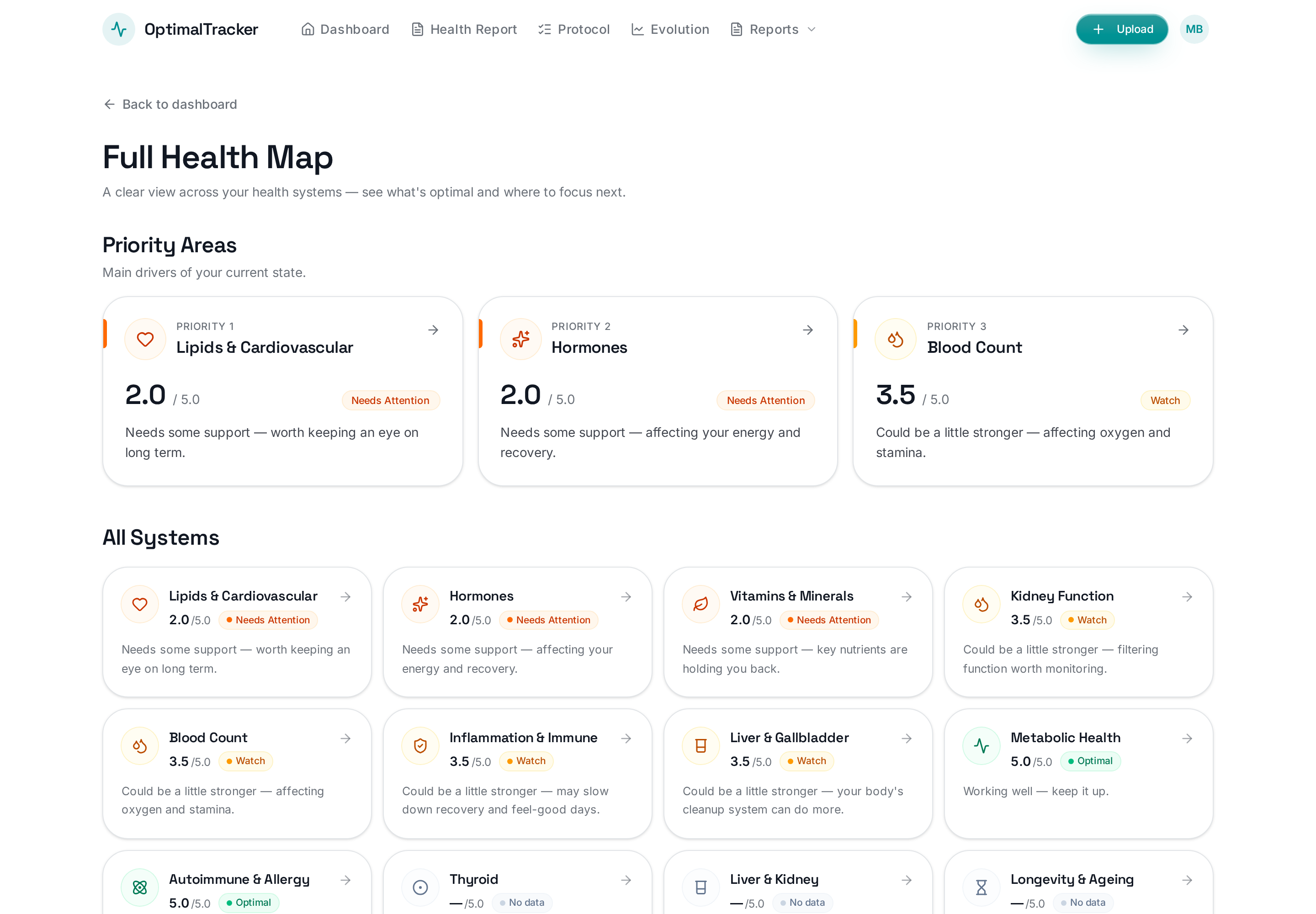Click 'Working well — keep it up.' text
The width and height of the screenshot is (1316, 914).
[x=1035, y=791]
